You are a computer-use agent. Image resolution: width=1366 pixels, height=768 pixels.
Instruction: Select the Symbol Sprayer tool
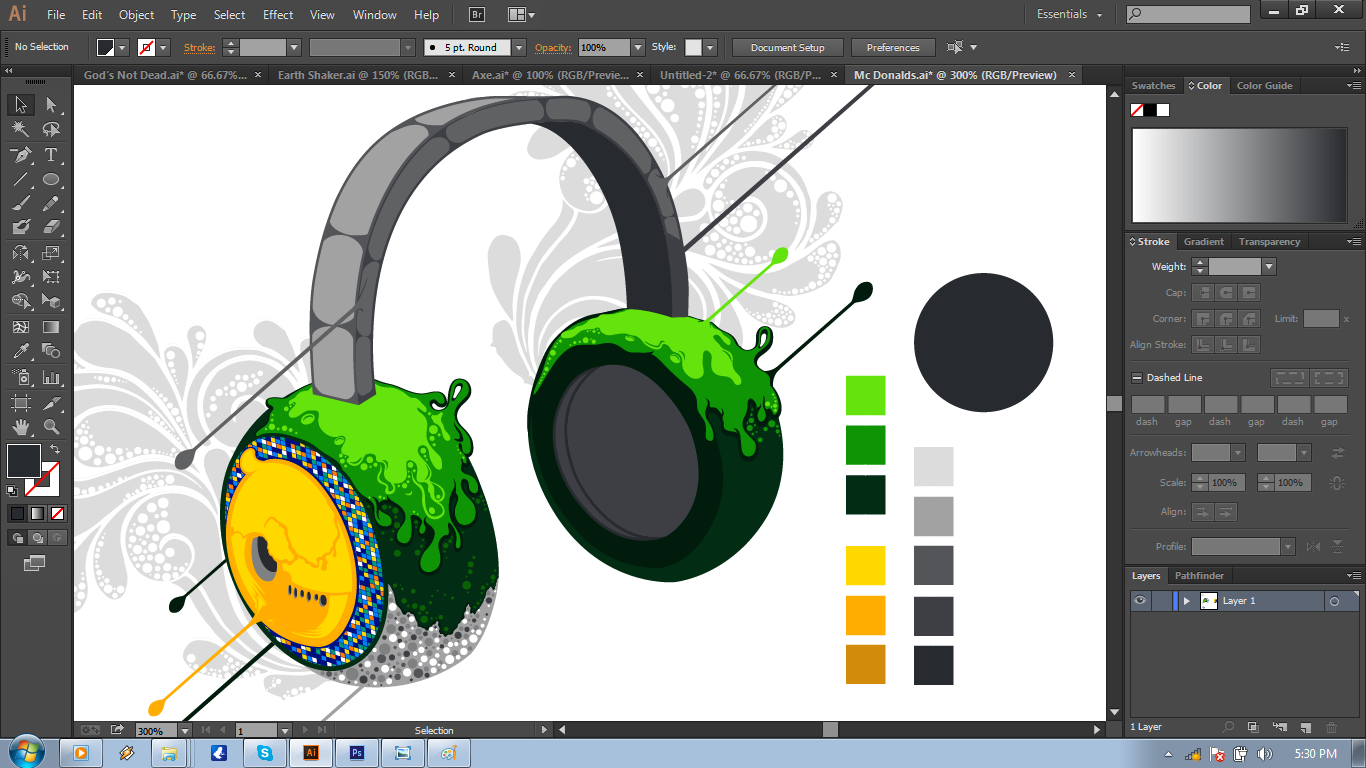(21, 378)
